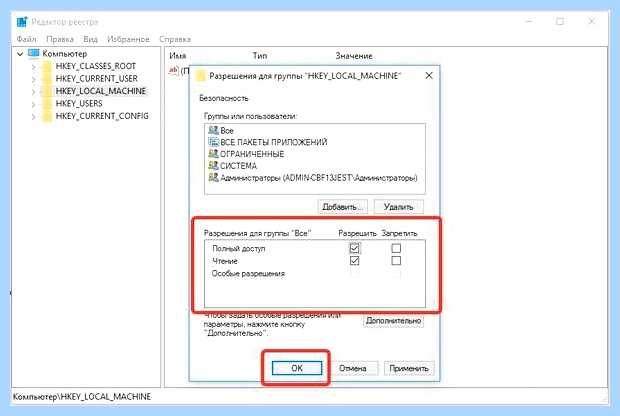Click the Computer icon in the tree
620x416 pixels.
point(34,53)
